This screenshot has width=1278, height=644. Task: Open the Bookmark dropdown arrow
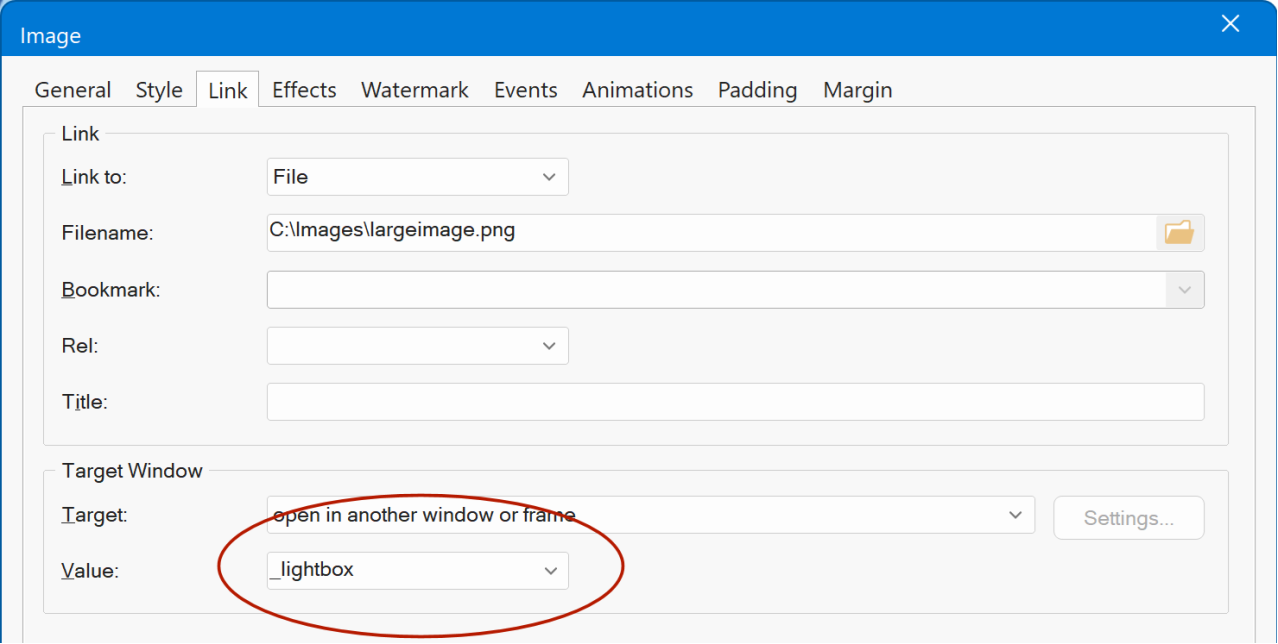1185,290
